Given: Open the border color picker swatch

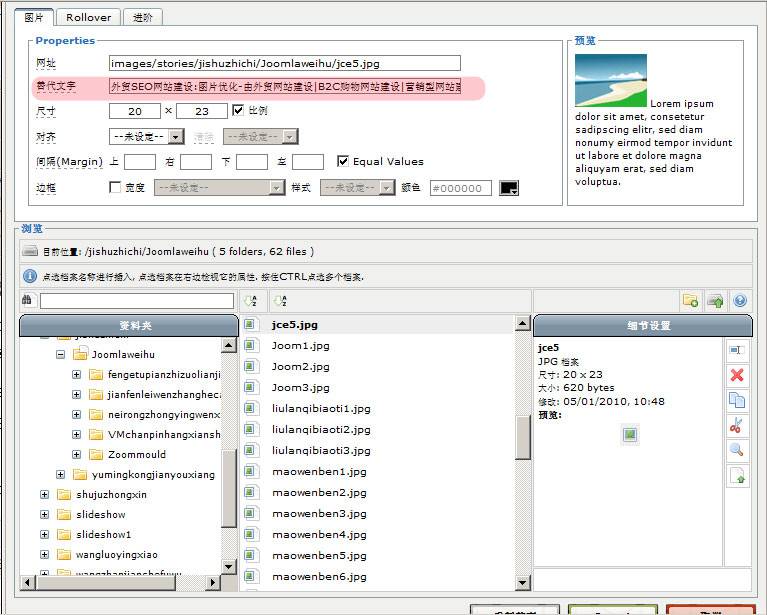Looking at the screenshot, I should point(509,188).
